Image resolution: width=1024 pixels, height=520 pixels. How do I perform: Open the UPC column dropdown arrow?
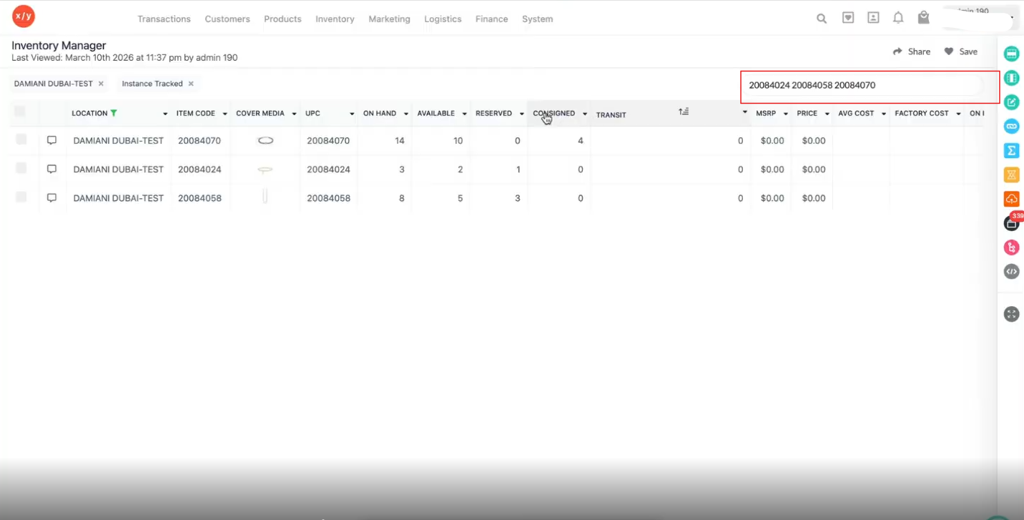352,114
